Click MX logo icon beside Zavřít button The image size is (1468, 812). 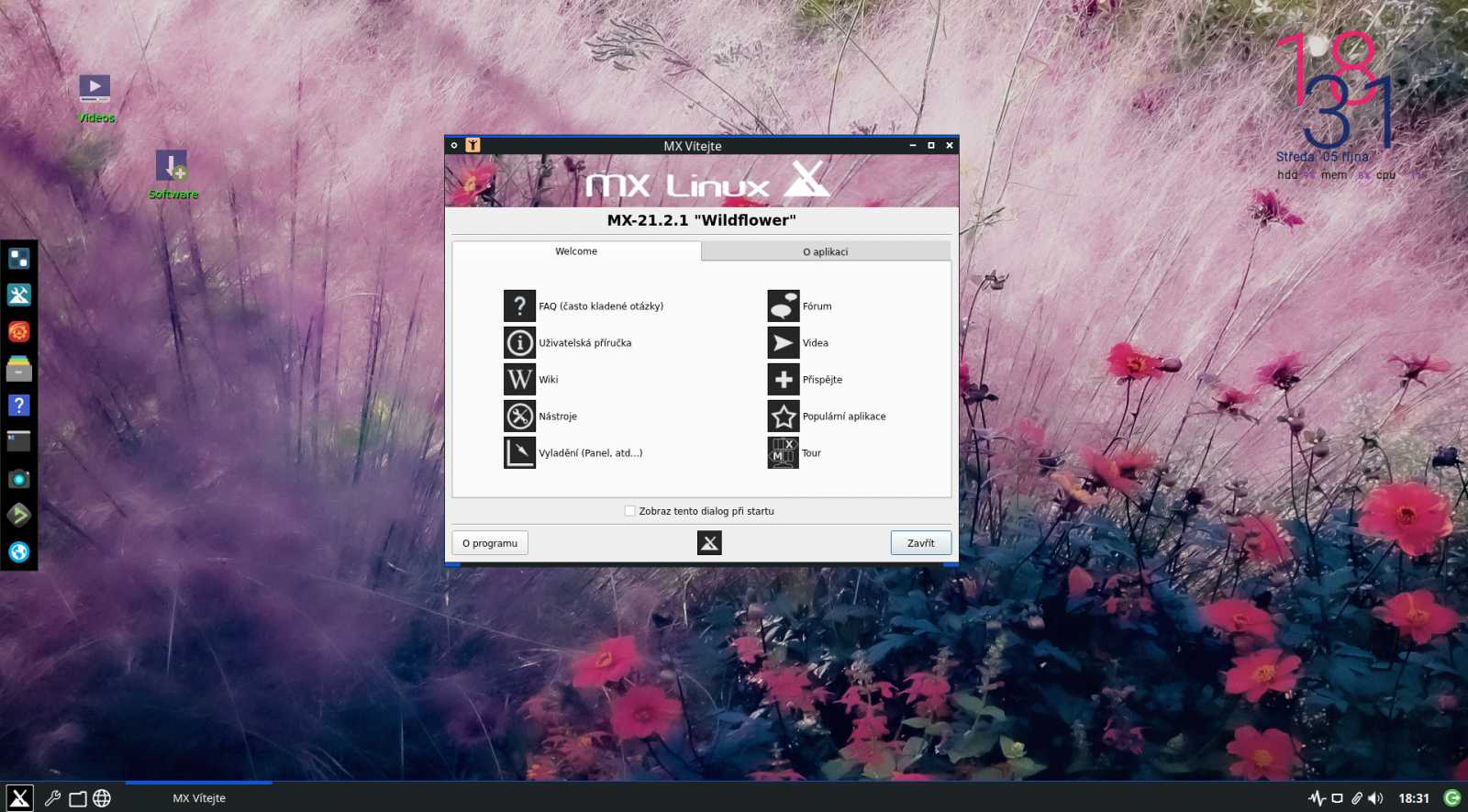tap(709, 543)
